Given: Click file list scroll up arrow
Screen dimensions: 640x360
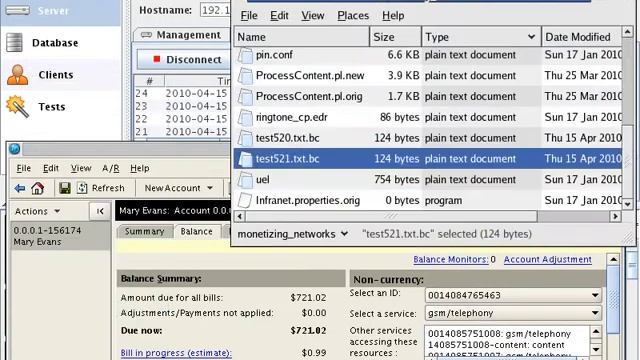Looking at the screenshot, I should pyautogui.click(x=627, y=32).
